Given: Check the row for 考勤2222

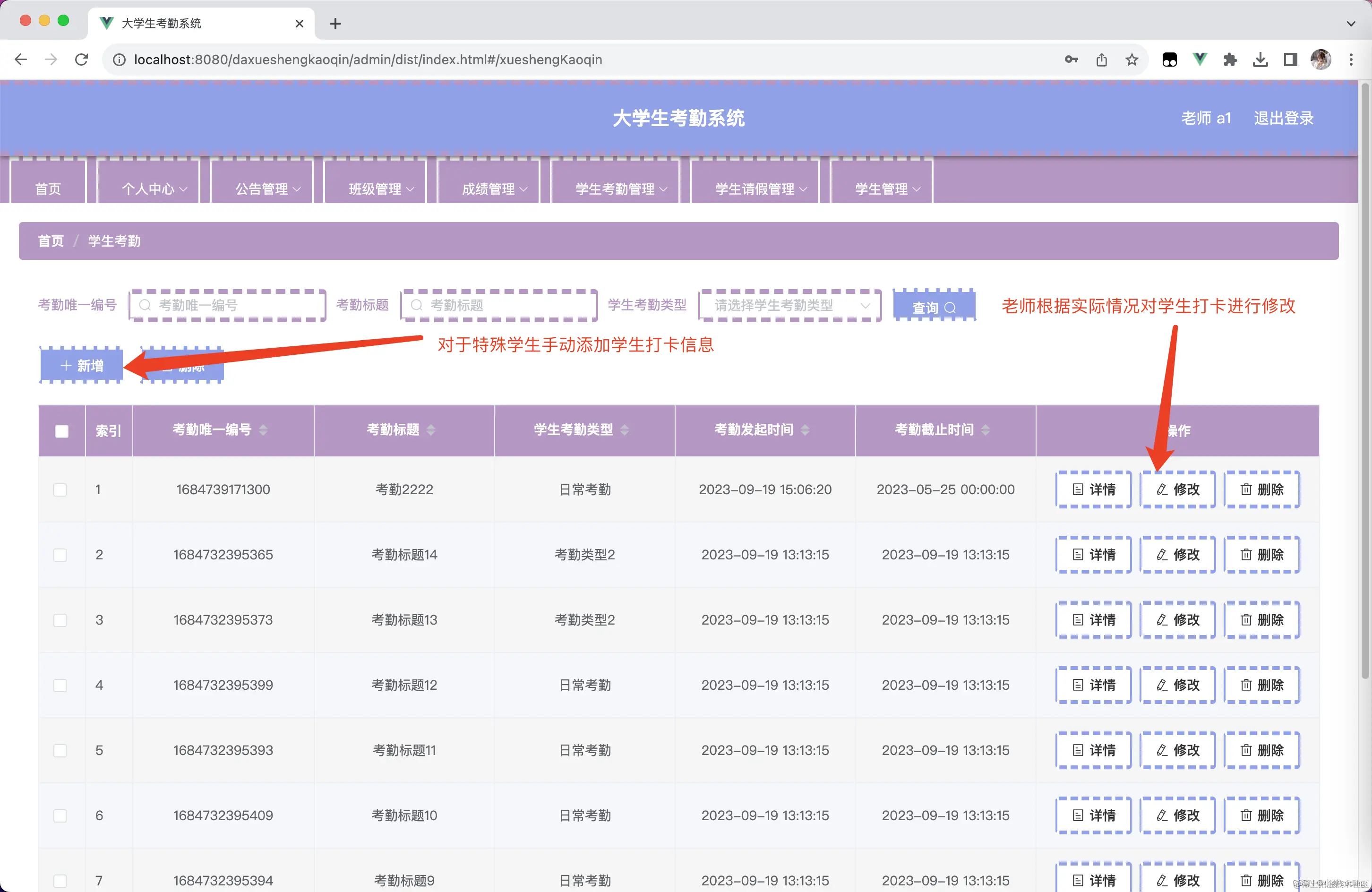Looking at the screenshot, I should point(60,489).
